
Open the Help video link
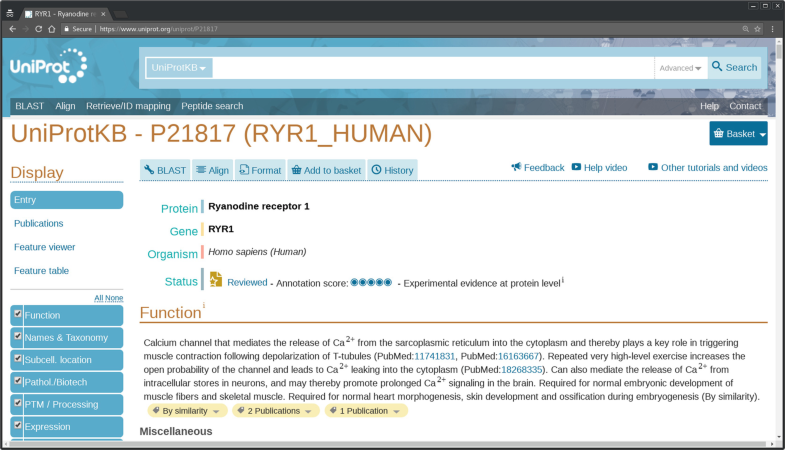(599, 168)
